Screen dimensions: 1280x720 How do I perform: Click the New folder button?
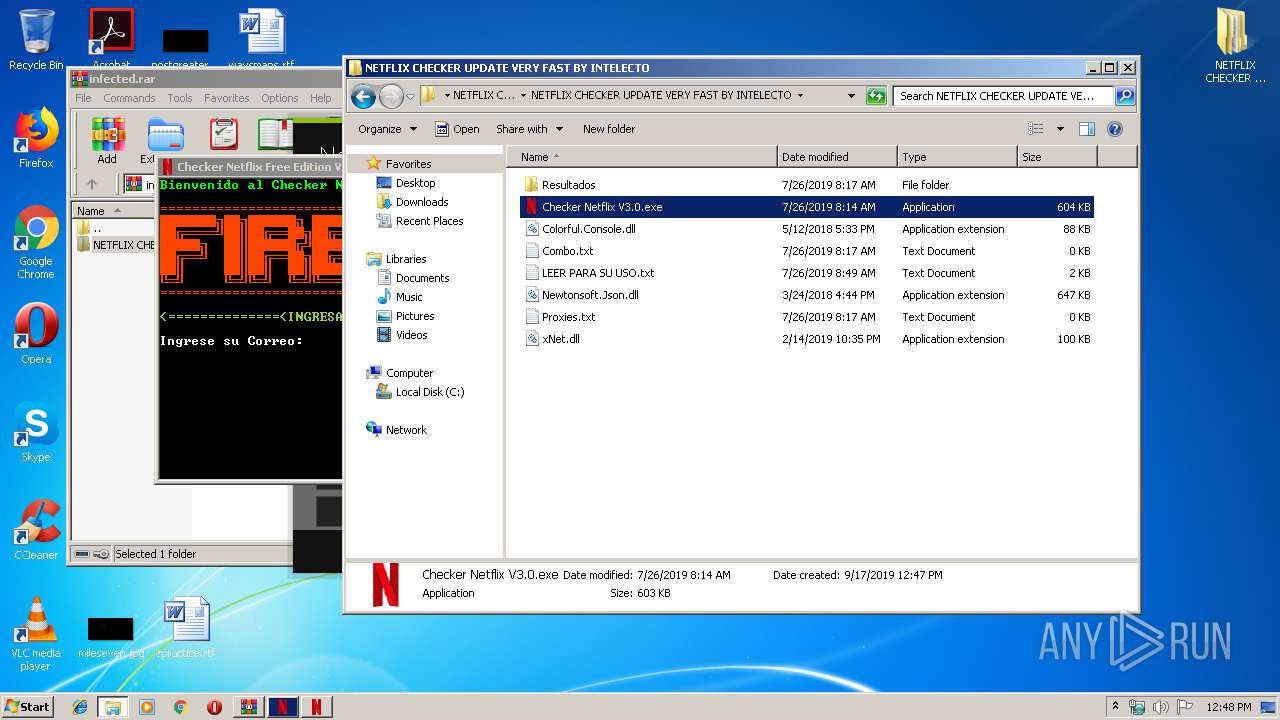(609, 129)
